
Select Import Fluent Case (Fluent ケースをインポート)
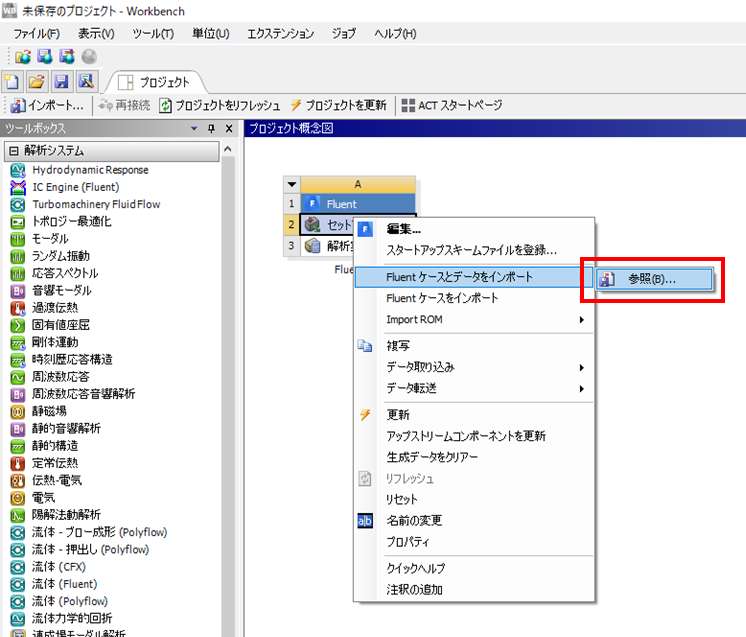pyautogui.click(x=474, y=298)
